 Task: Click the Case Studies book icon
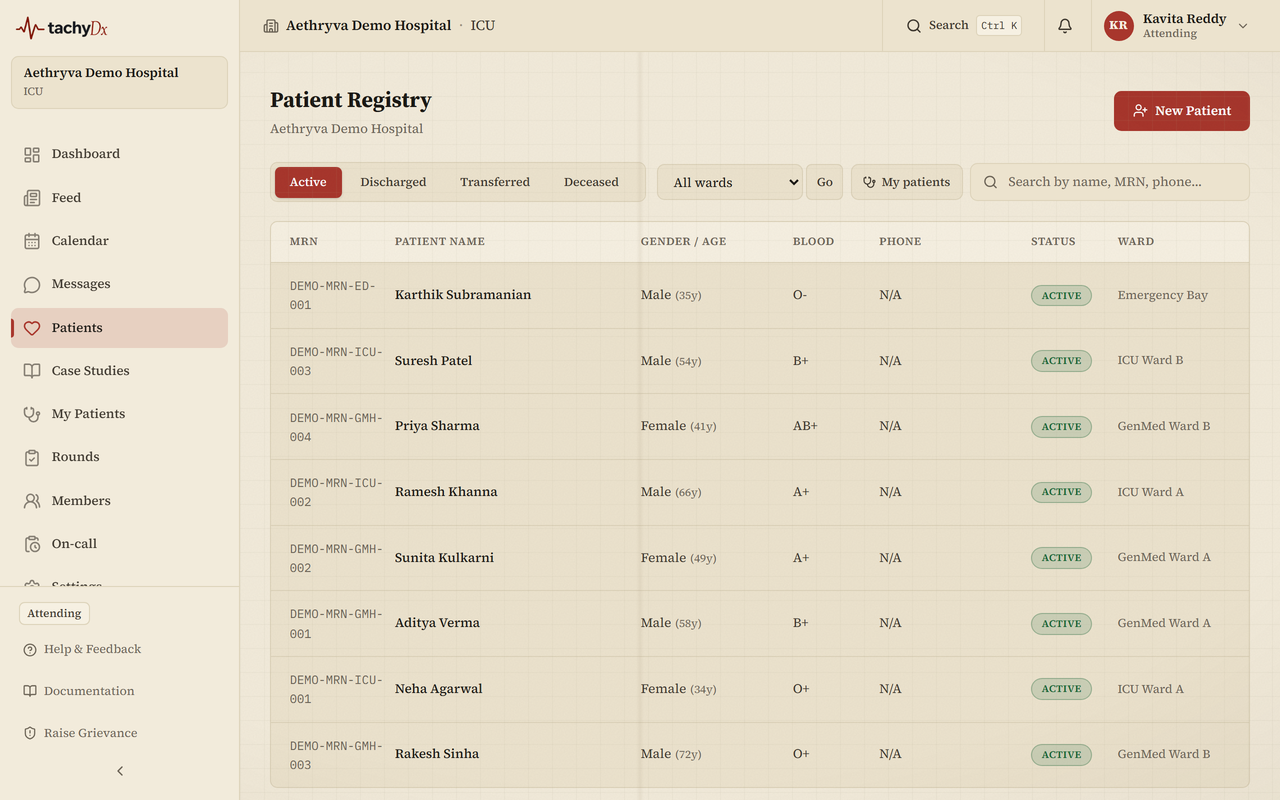32,371
